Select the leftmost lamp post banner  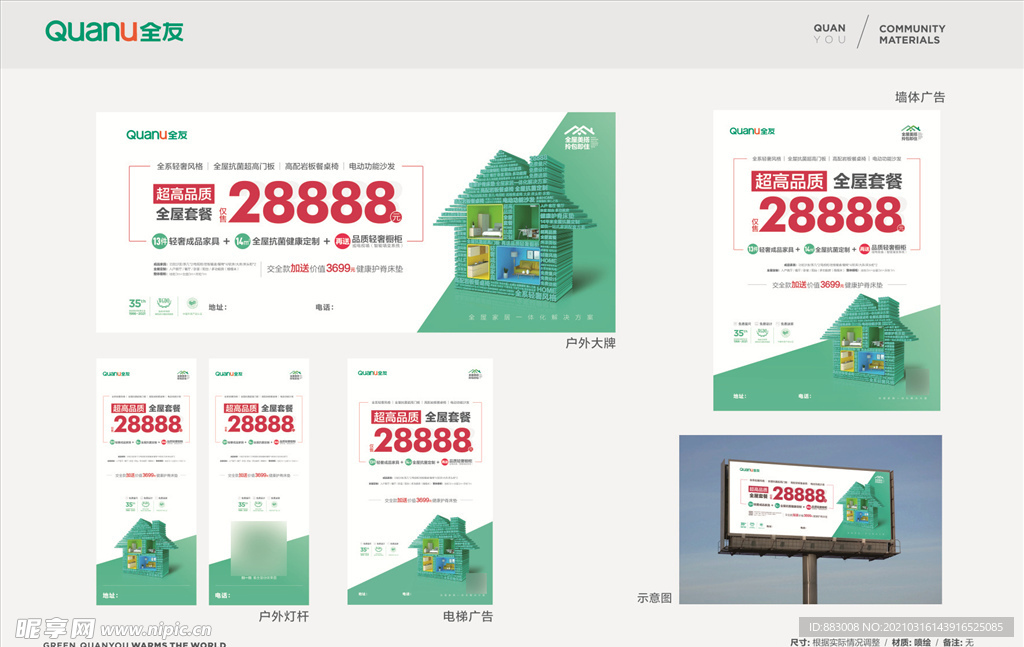tap(146, 480)
